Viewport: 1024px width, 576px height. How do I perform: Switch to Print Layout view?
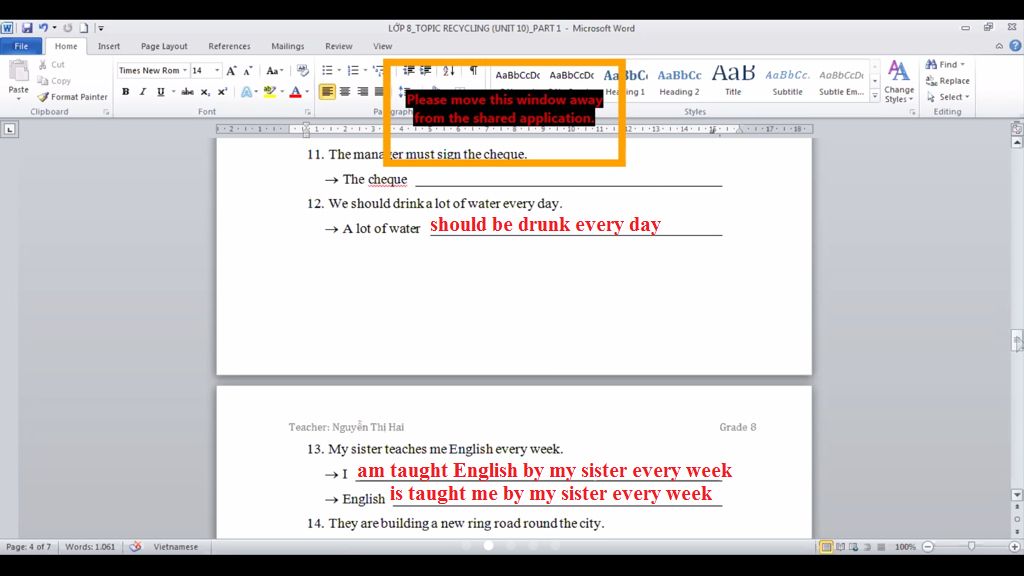(x=826, y=547)
